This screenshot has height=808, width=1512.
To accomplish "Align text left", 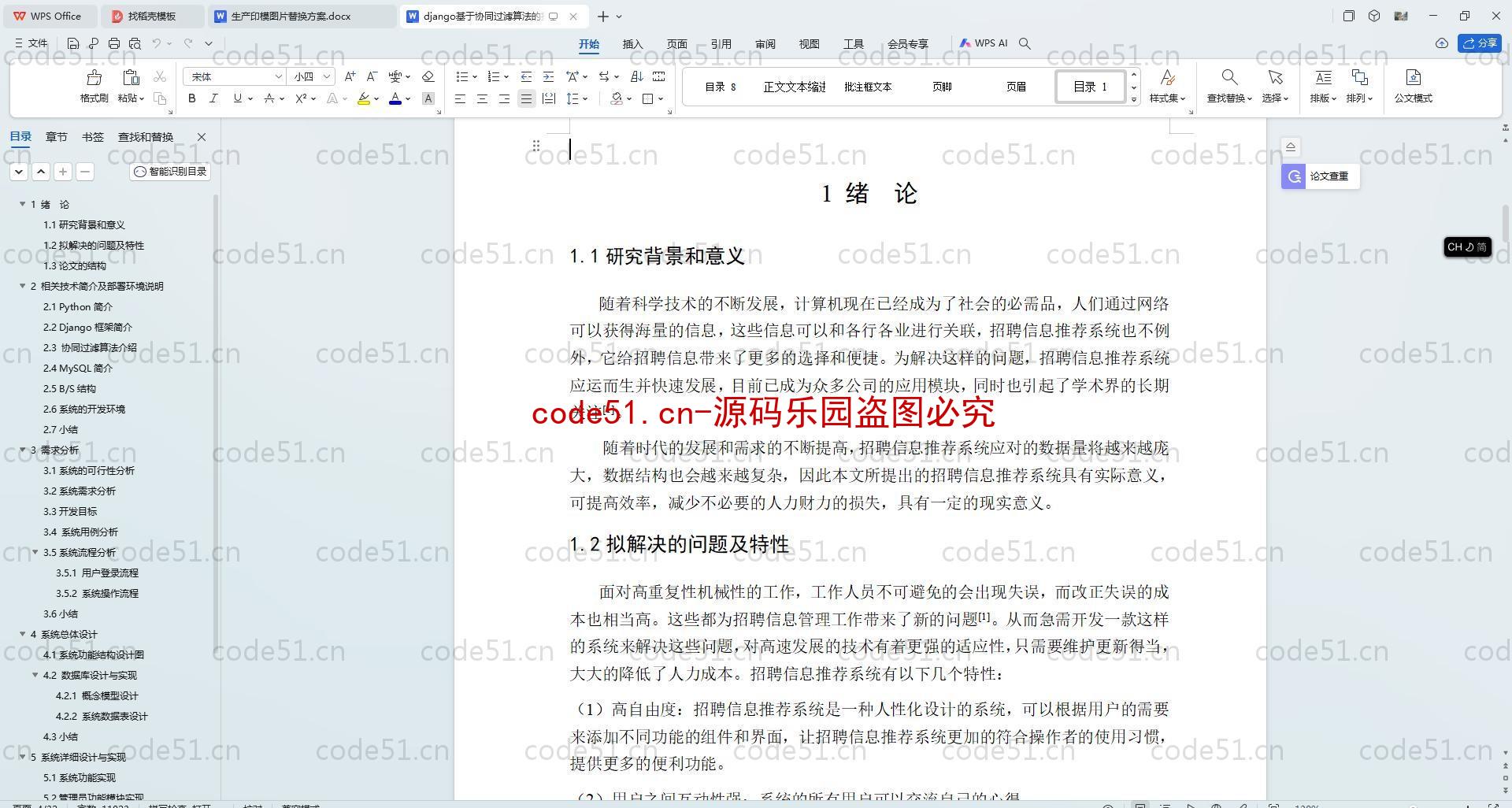I will [x=460, y=98].
